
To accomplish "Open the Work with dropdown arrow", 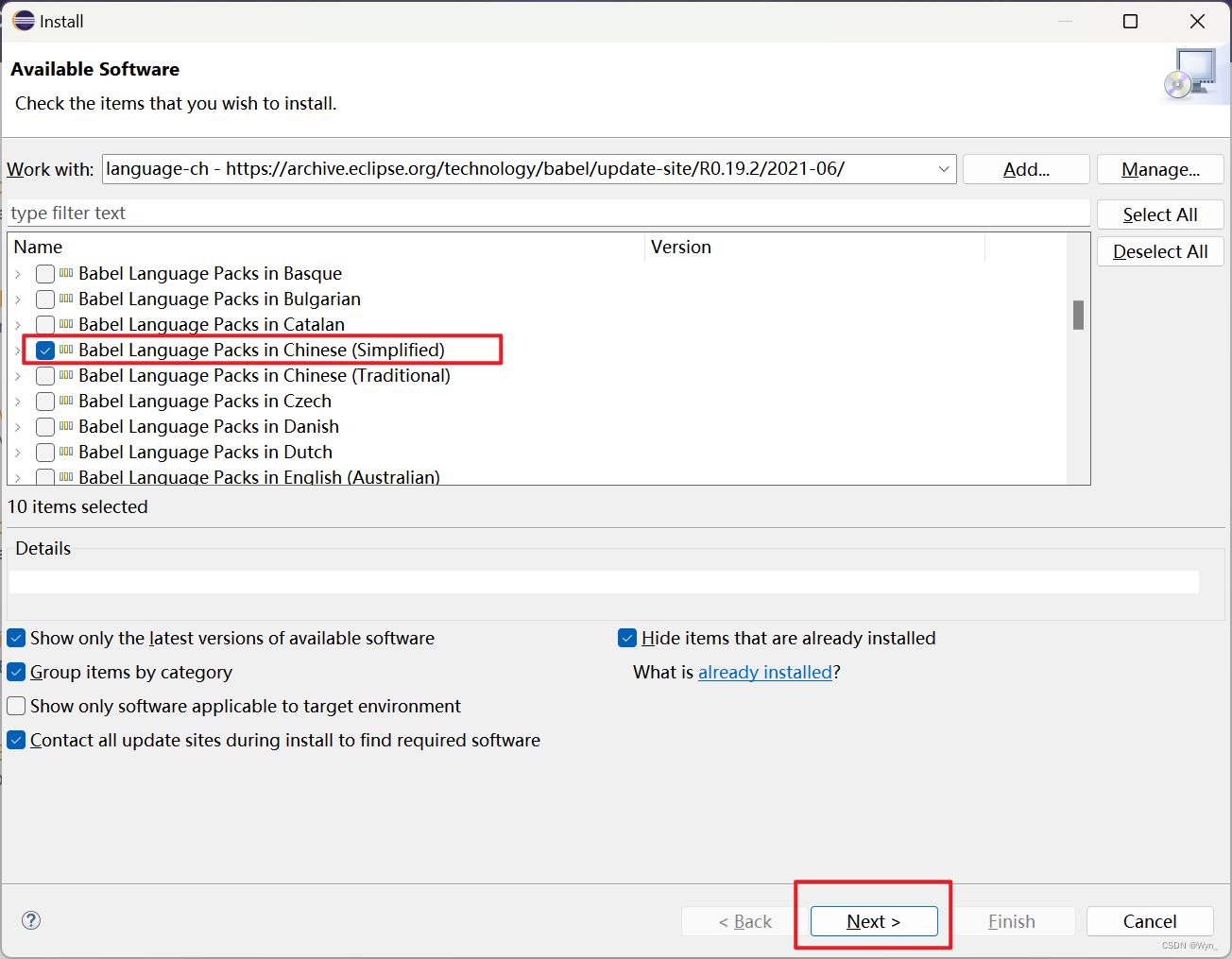I will click(x=943, y=169).
